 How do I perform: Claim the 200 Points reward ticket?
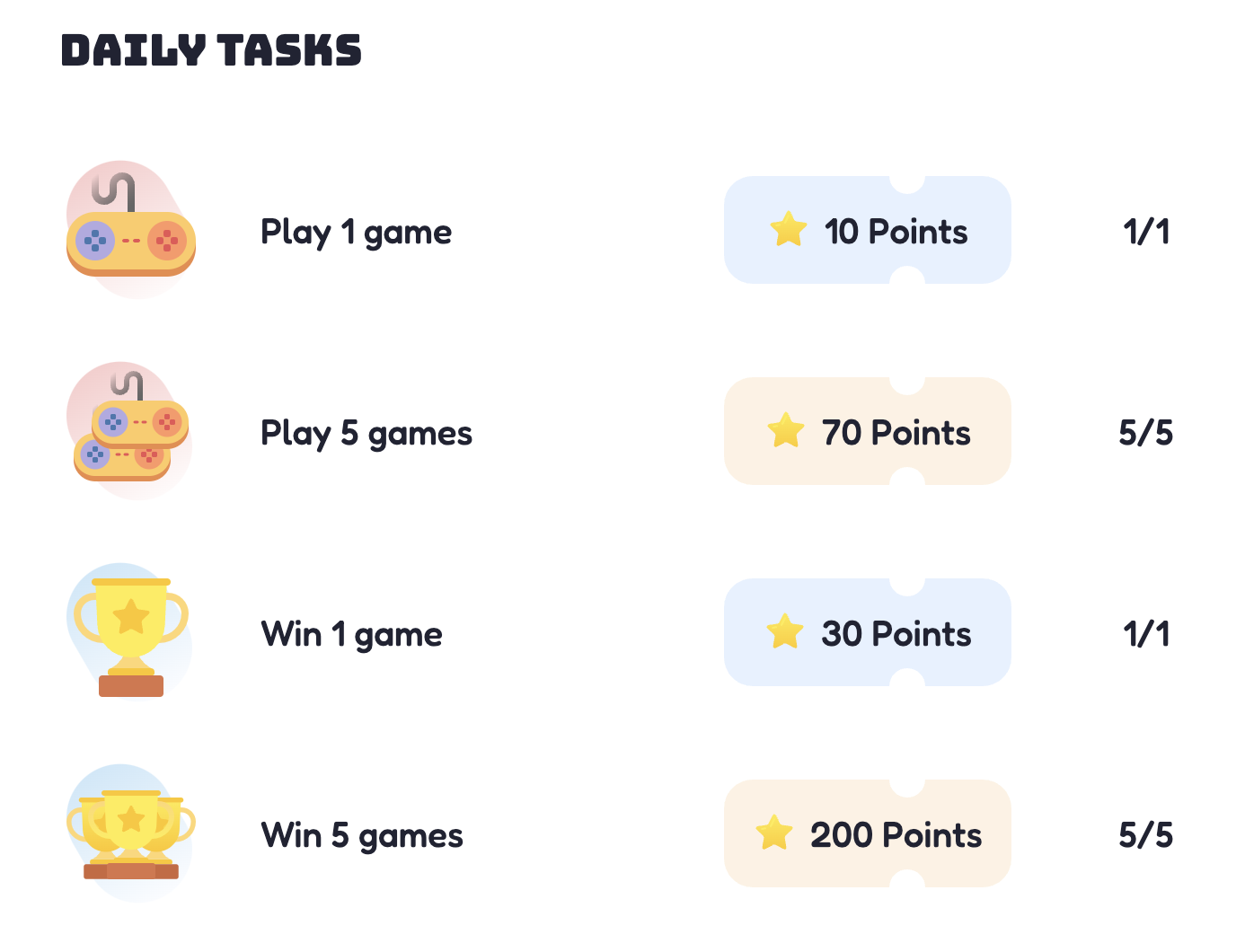(x=868, y=833)
